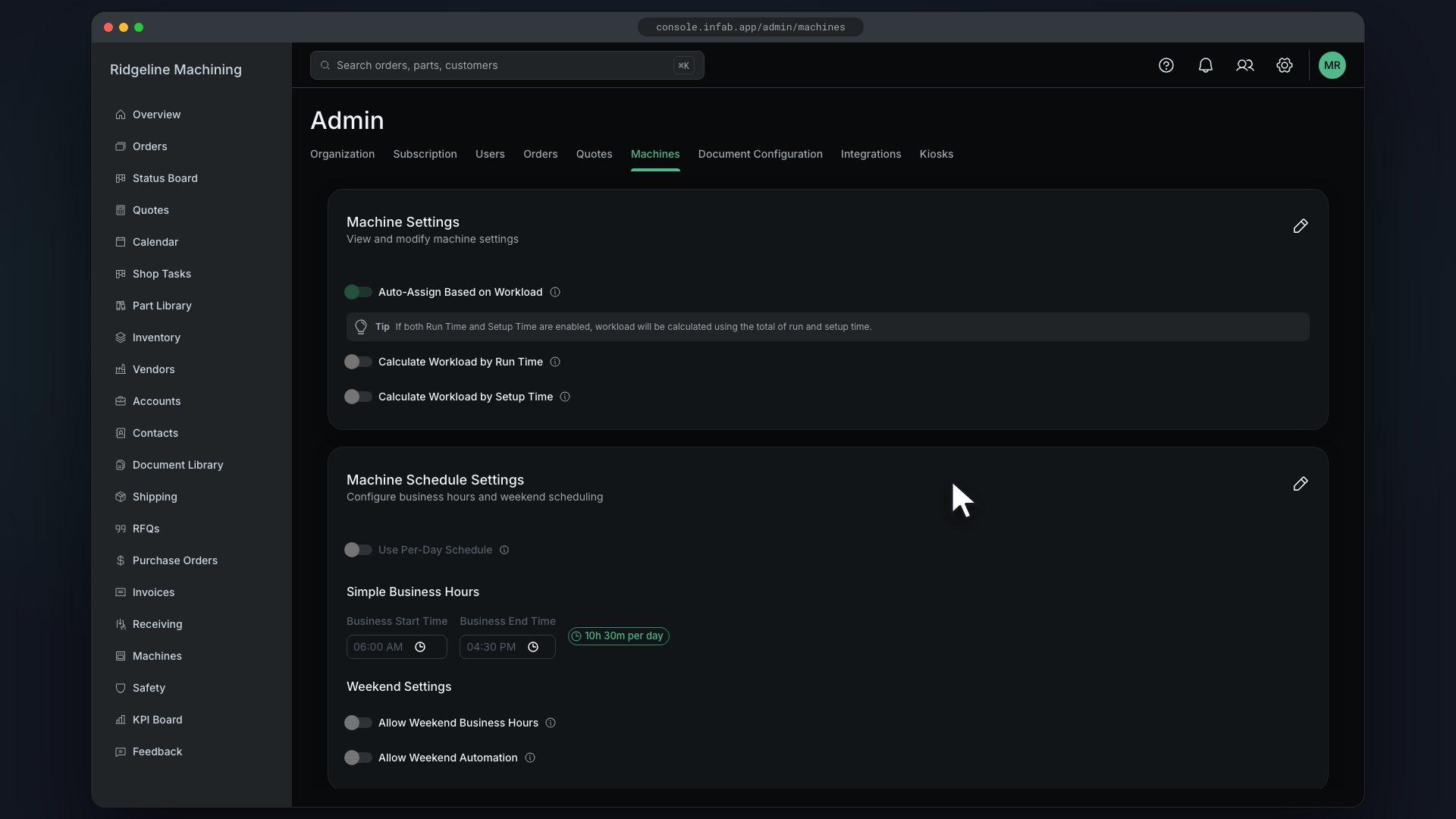This screenshot has height=819, width=1456.
Task: Open MR user avatar menu
Action: (x=1332, y=65)
